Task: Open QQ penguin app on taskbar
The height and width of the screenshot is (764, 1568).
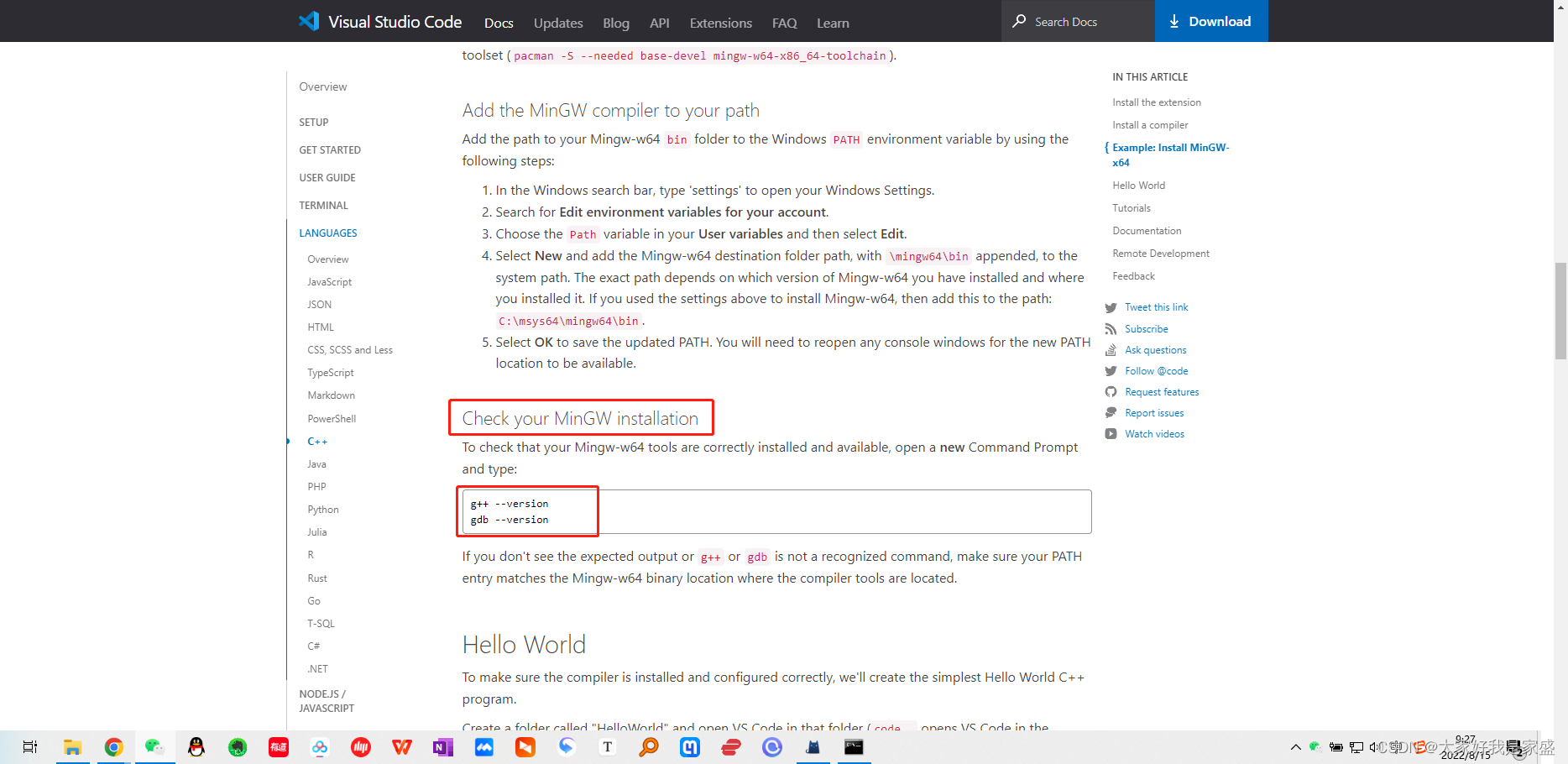Action: pyautogui.click(x=196, y=747)
